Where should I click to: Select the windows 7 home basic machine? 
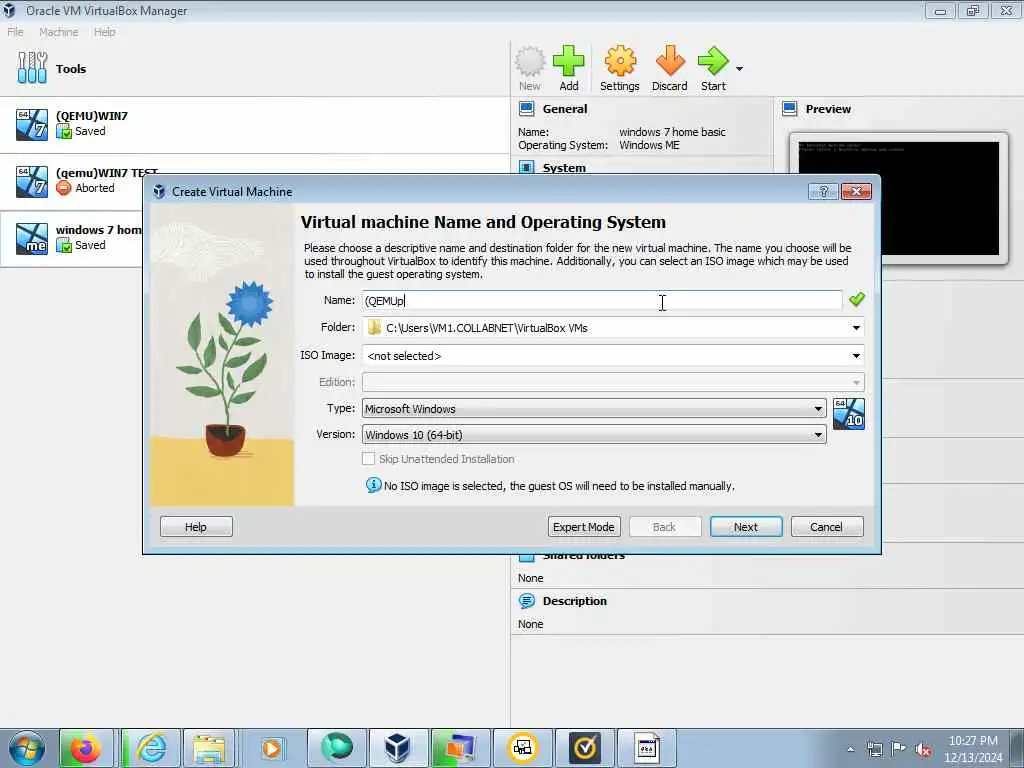72,238
